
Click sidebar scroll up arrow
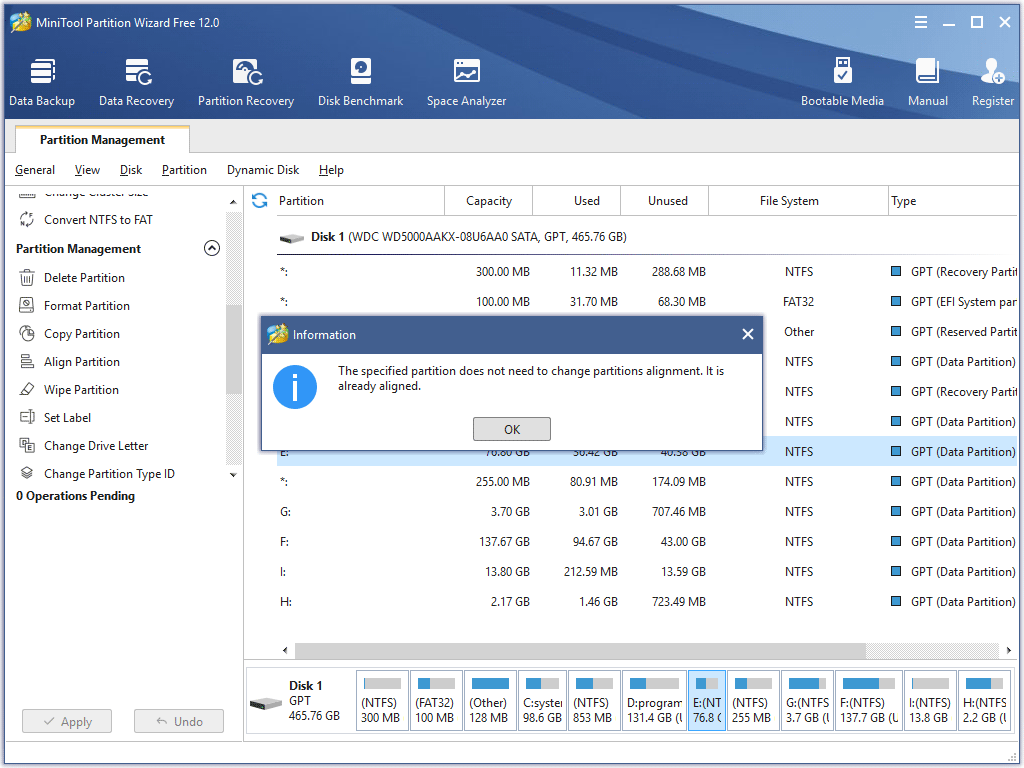tap(233, 202)
